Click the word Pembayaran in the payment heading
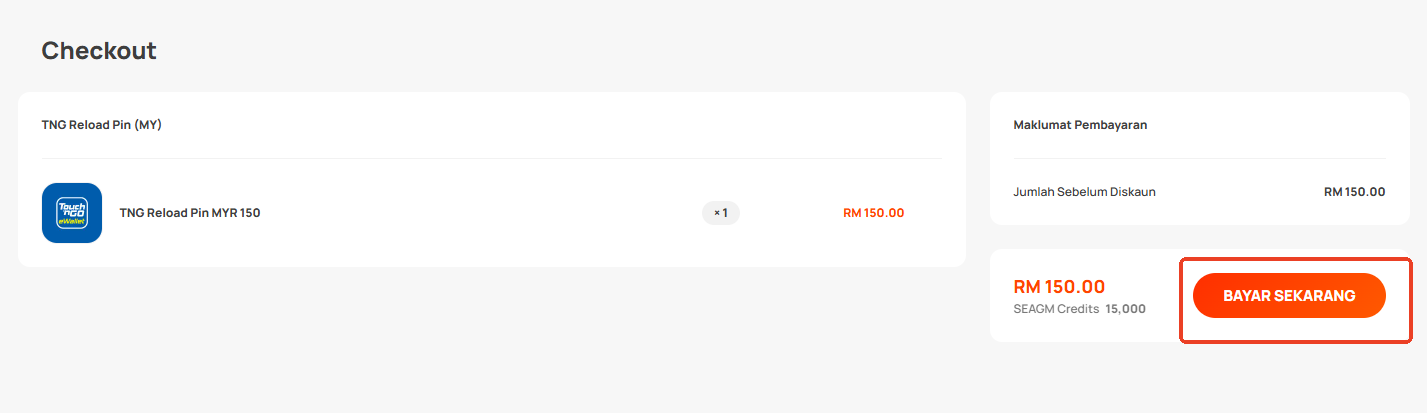Image resolution: width=1427 pixels, height=413 pixels. [x=1110, y=125]
